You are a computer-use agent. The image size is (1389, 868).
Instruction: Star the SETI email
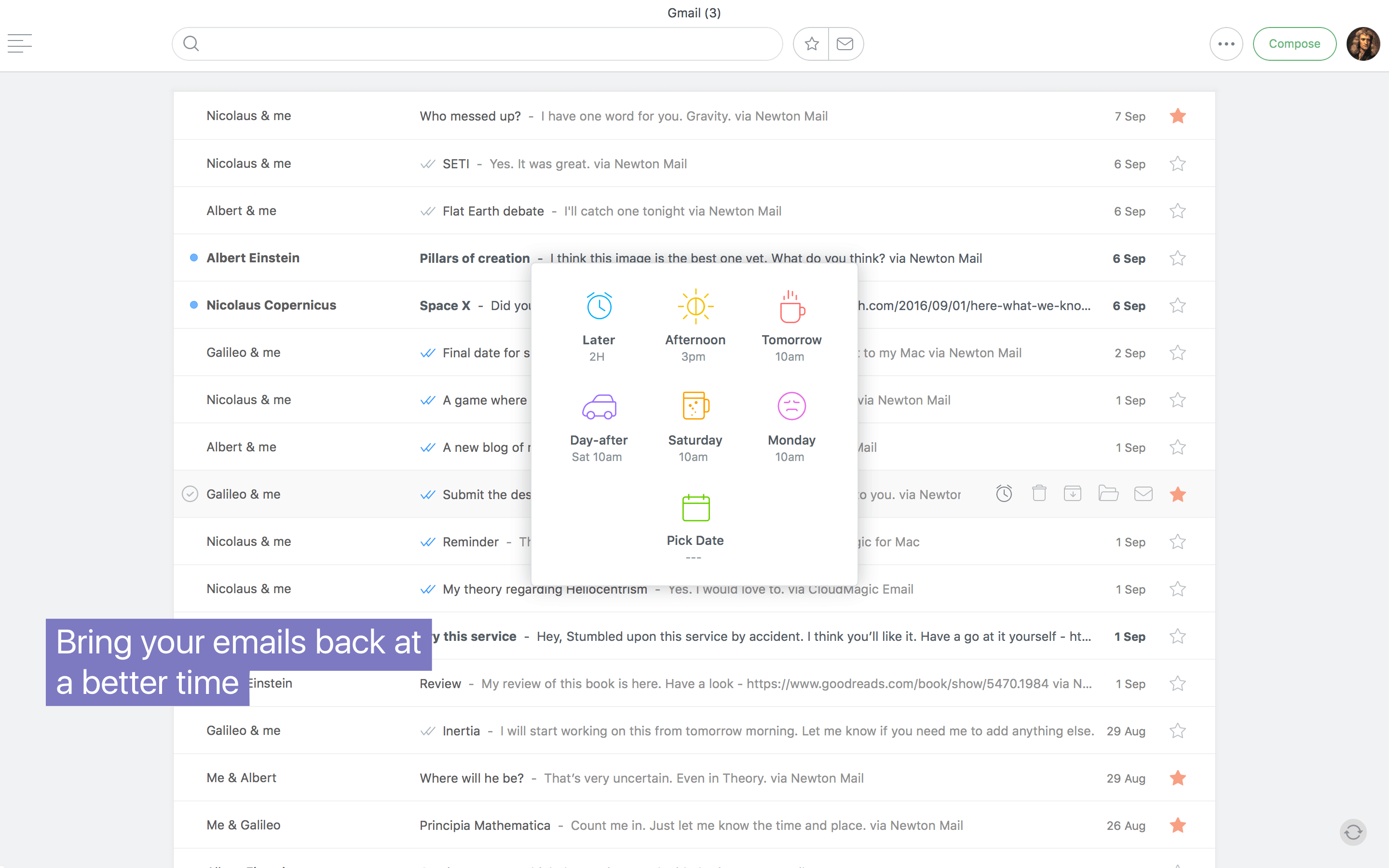point(1178,163)
